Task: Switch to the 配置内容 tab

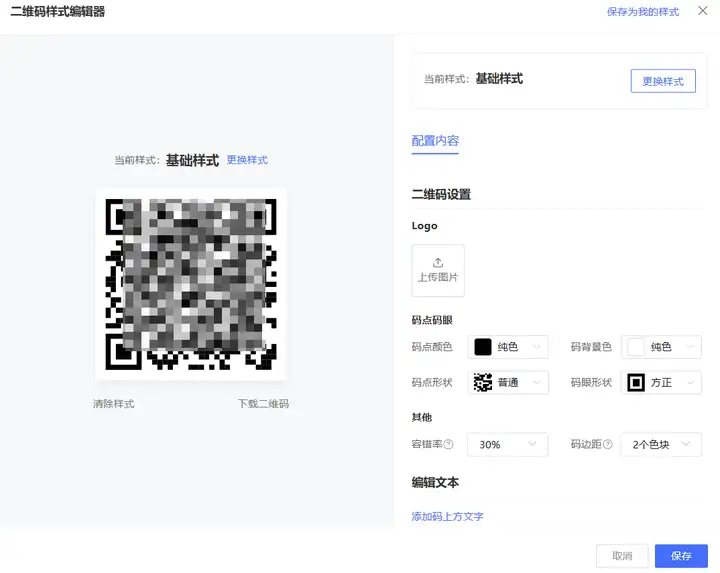Action: [435, 140]
